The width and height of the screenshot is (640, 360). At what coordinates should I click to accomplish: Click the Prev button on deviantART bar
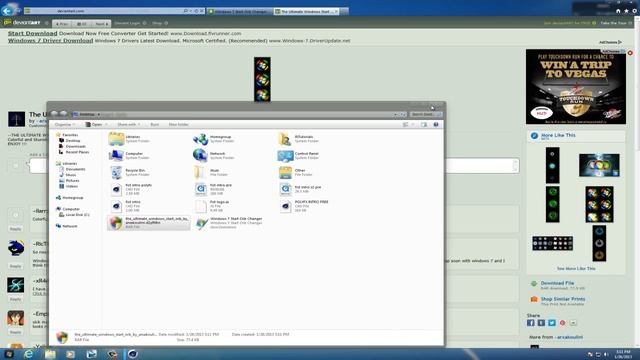point(62,24)
